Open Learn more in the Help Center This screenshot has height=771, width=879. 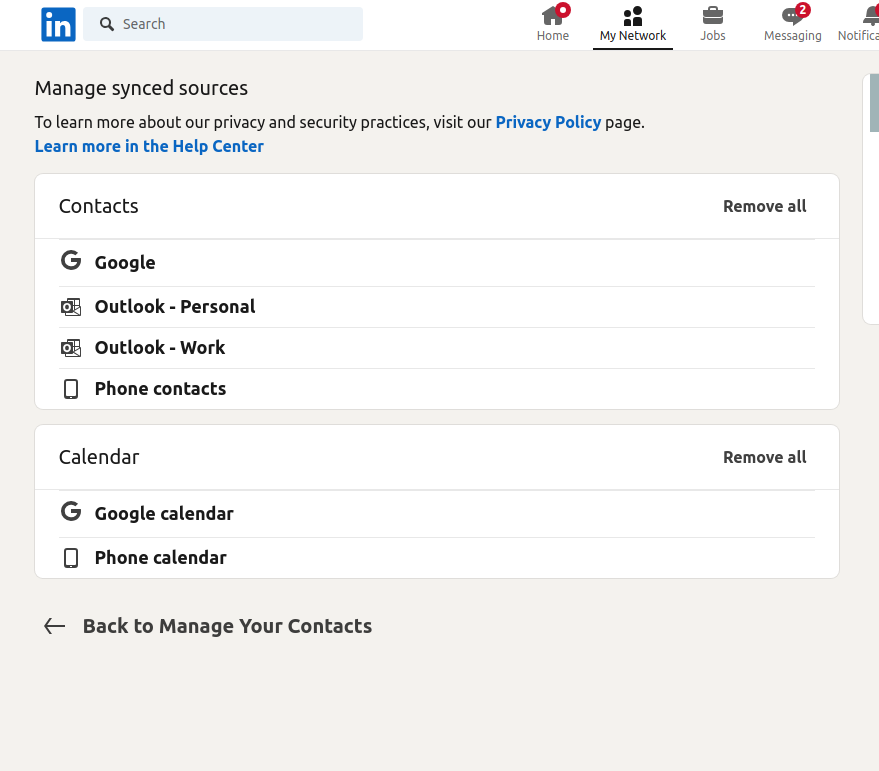tap(149, 146)
